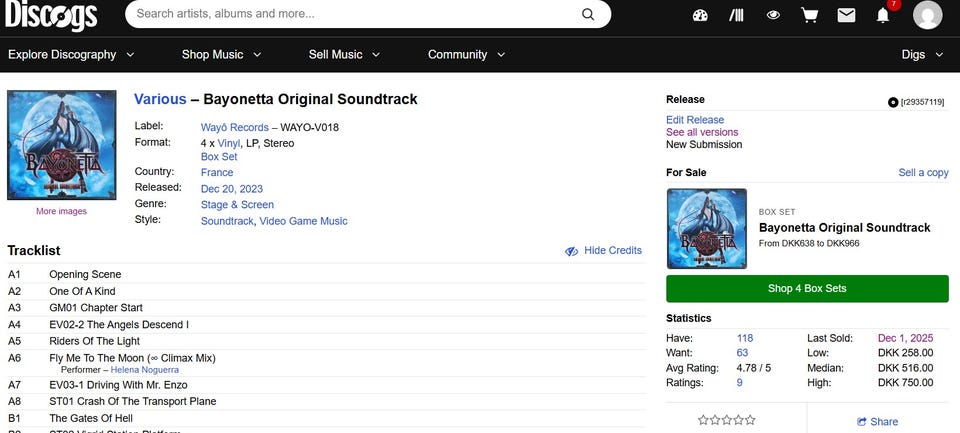Expand the Shop Music menu
The image size is (960, 433).
pos(222,55)
